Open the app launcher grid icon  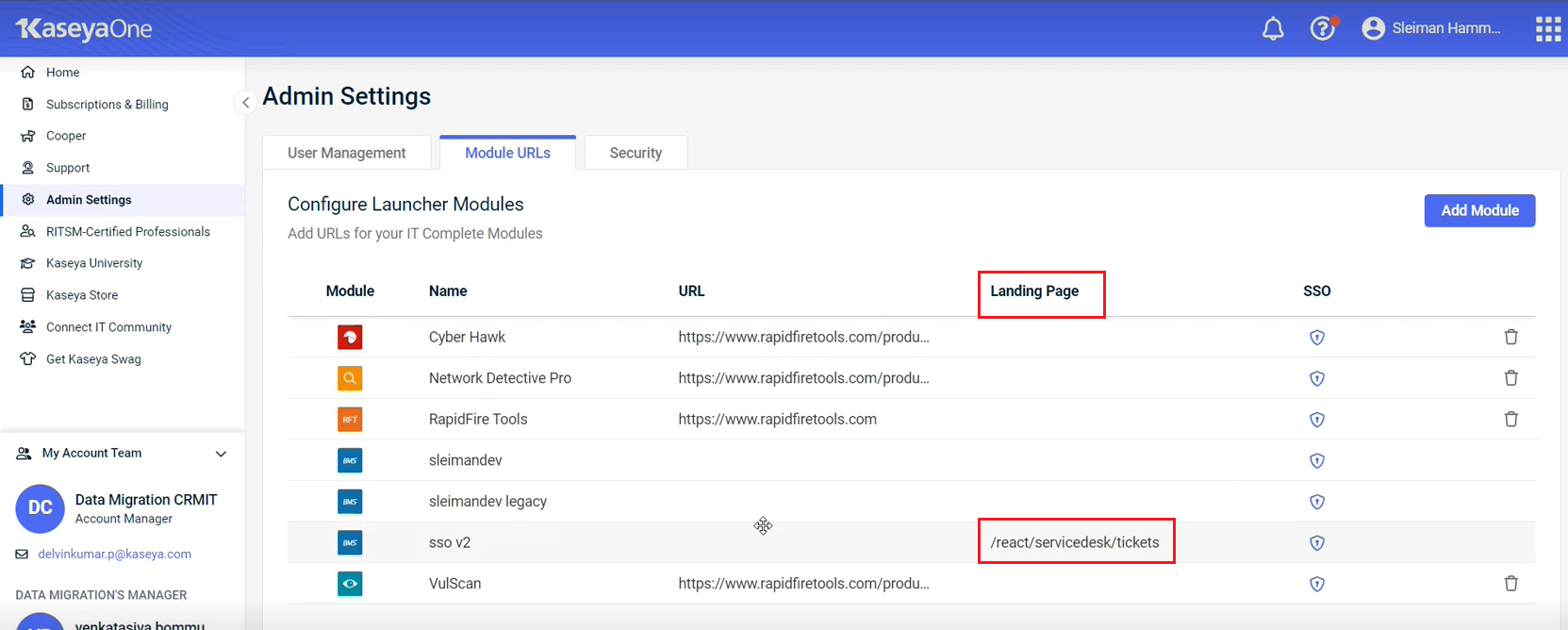click(x=1548, y=29)
